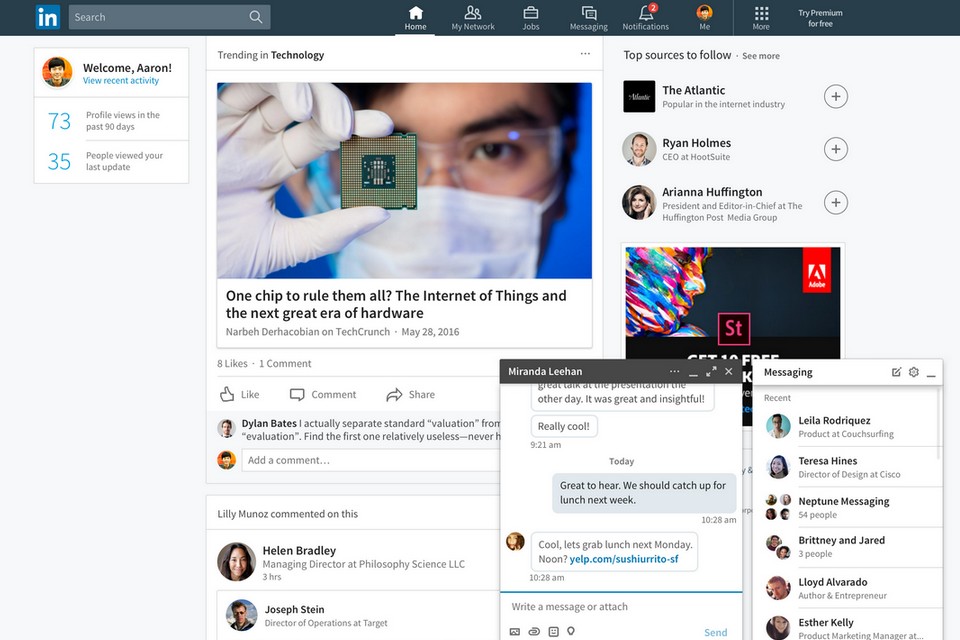
Task: Click Aaron's welcome profile photo
Action: pyautogui.click(x=58, y=72)
